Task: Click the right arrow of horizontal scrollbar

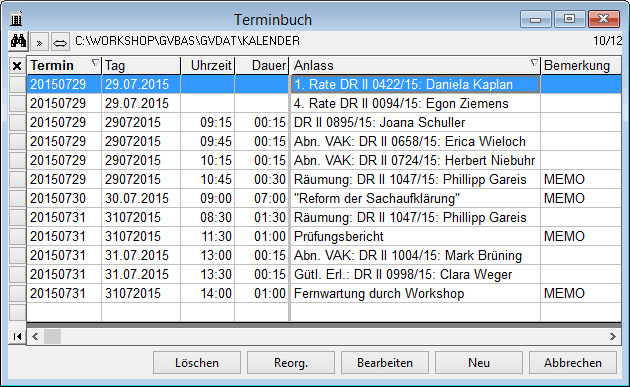Action: [613, 336]
